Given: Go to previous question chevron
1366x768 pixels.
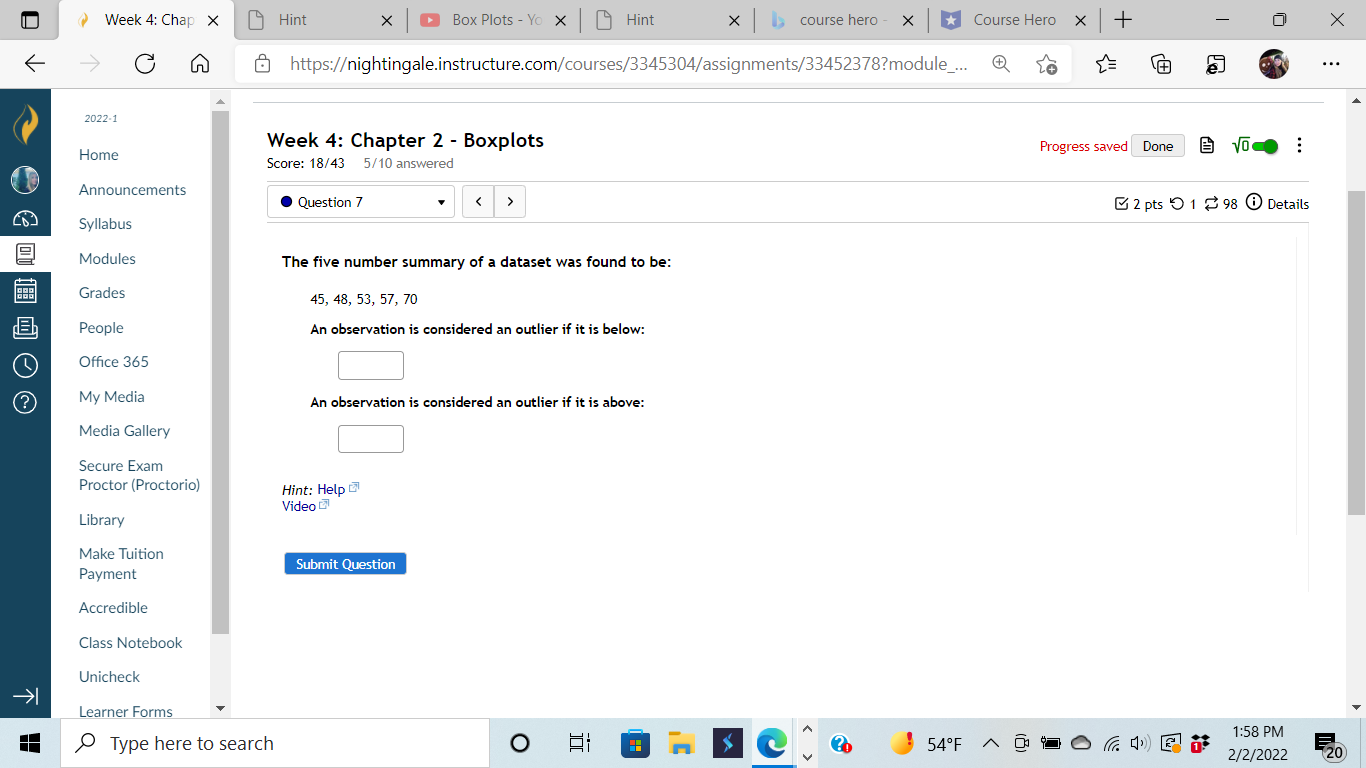Looking at the screenshot, I should tap(478, 202).
